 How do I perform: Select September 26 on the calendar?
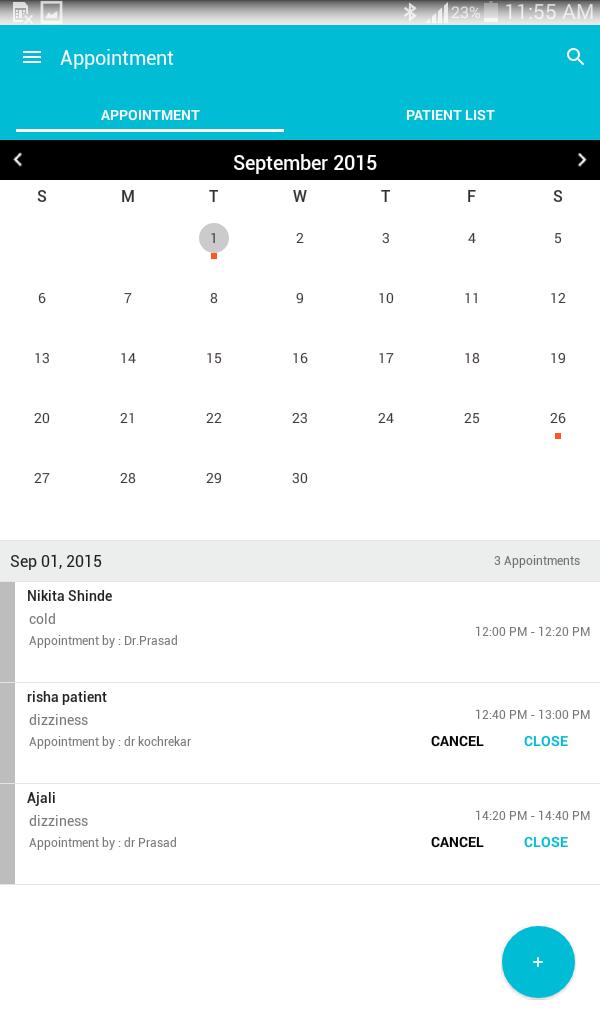pos(558,418)
